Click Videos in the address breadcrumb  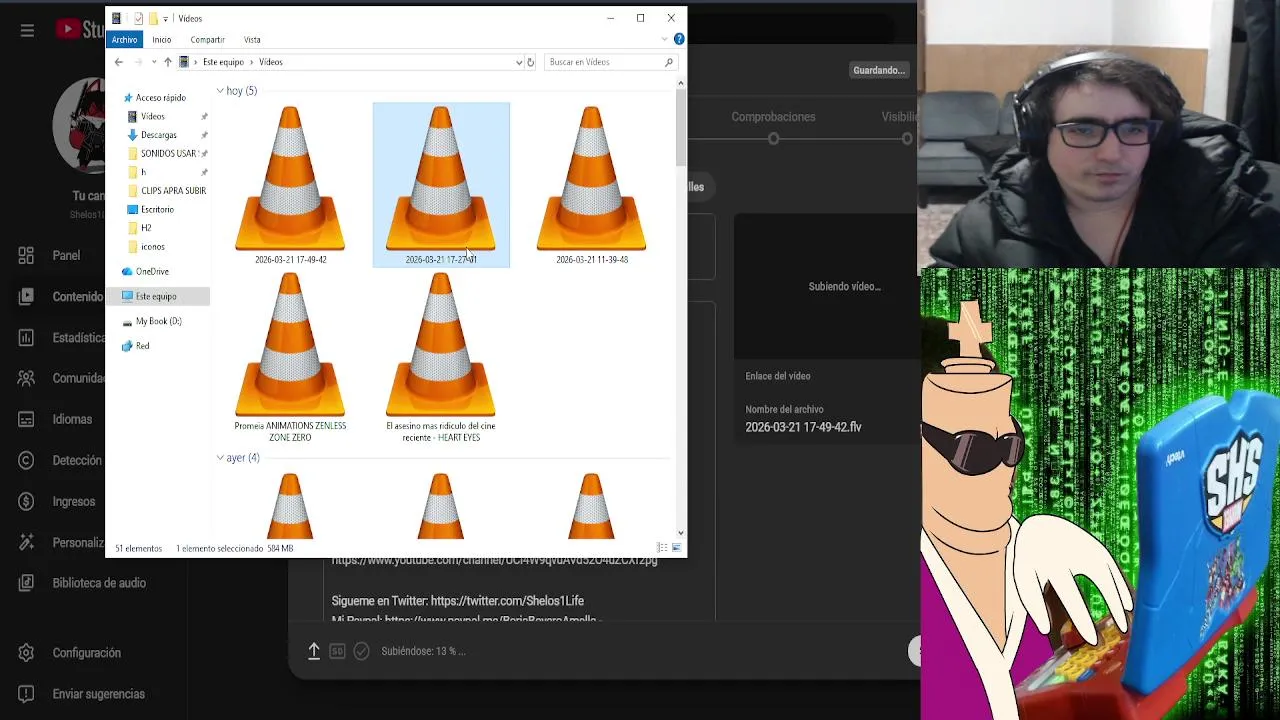271,62
